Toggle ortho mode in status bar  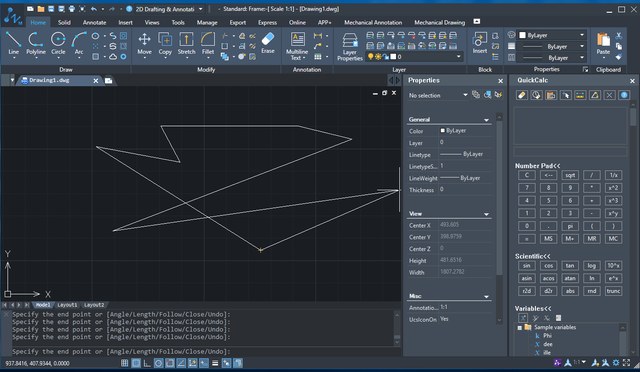147,363
